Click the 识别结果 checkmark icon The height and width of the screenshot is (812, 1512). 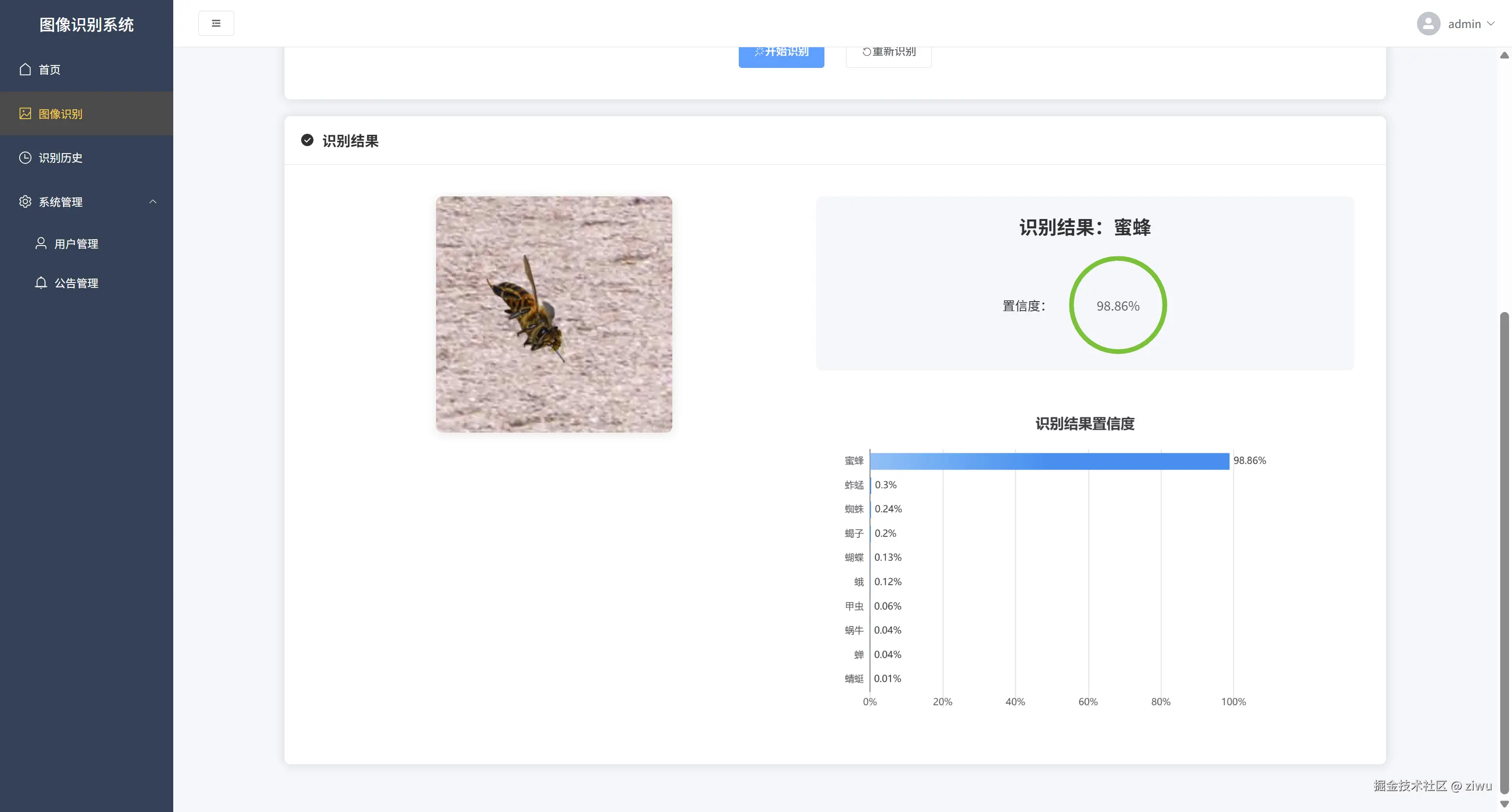click(x=308, y=141)
